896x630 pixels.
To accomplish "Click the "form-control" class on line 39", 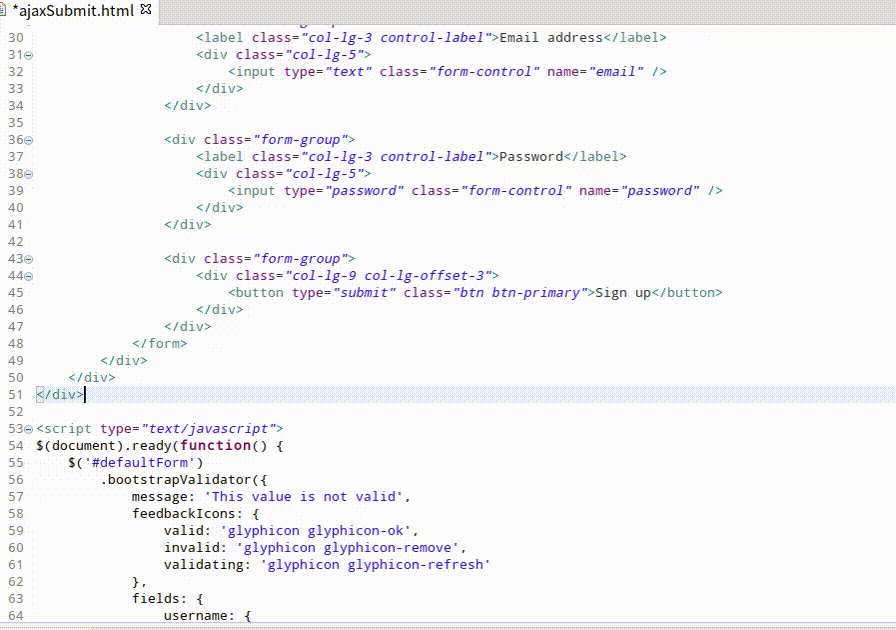I will tap(516, 191).
